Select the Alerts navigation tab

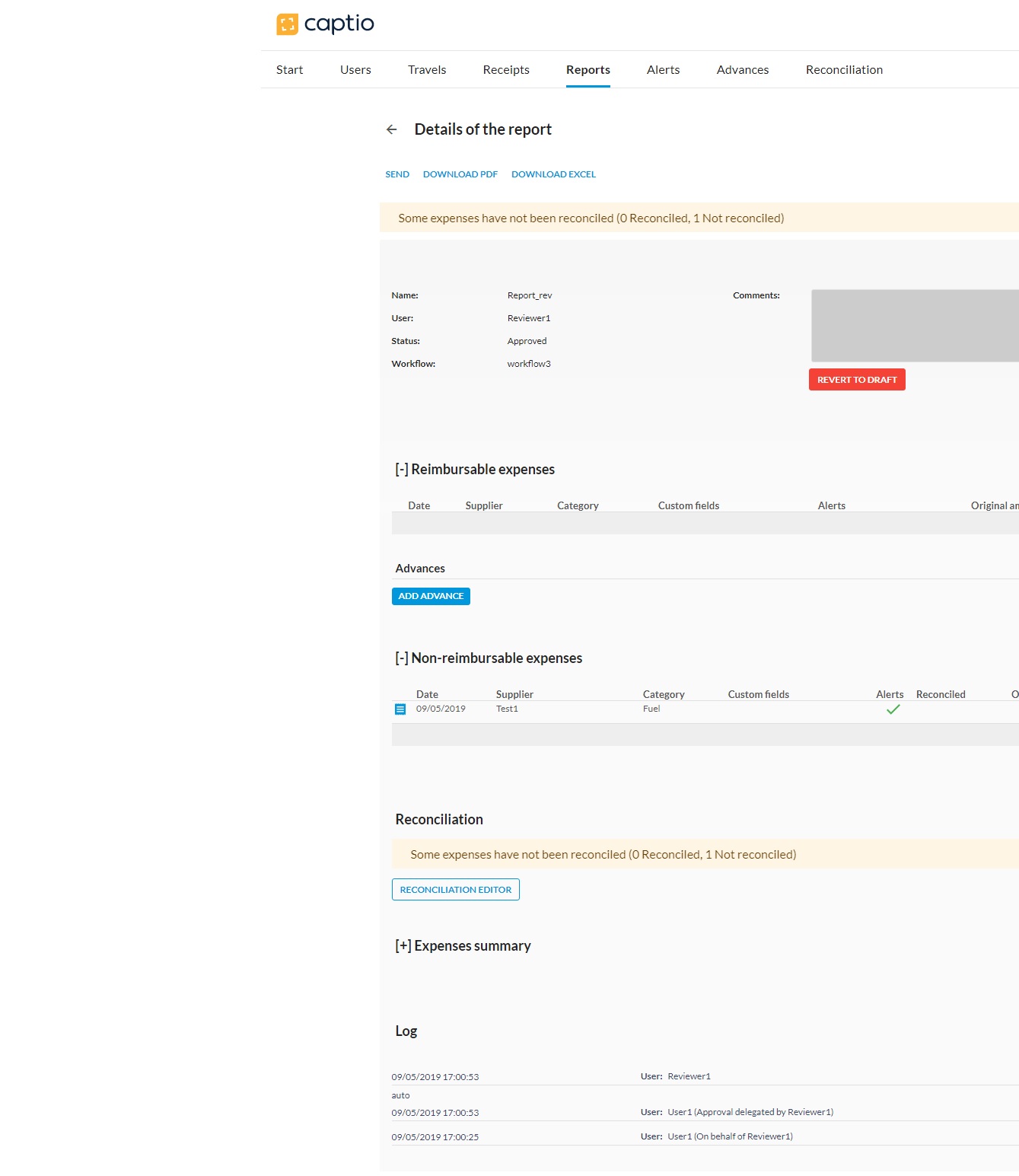663,70
